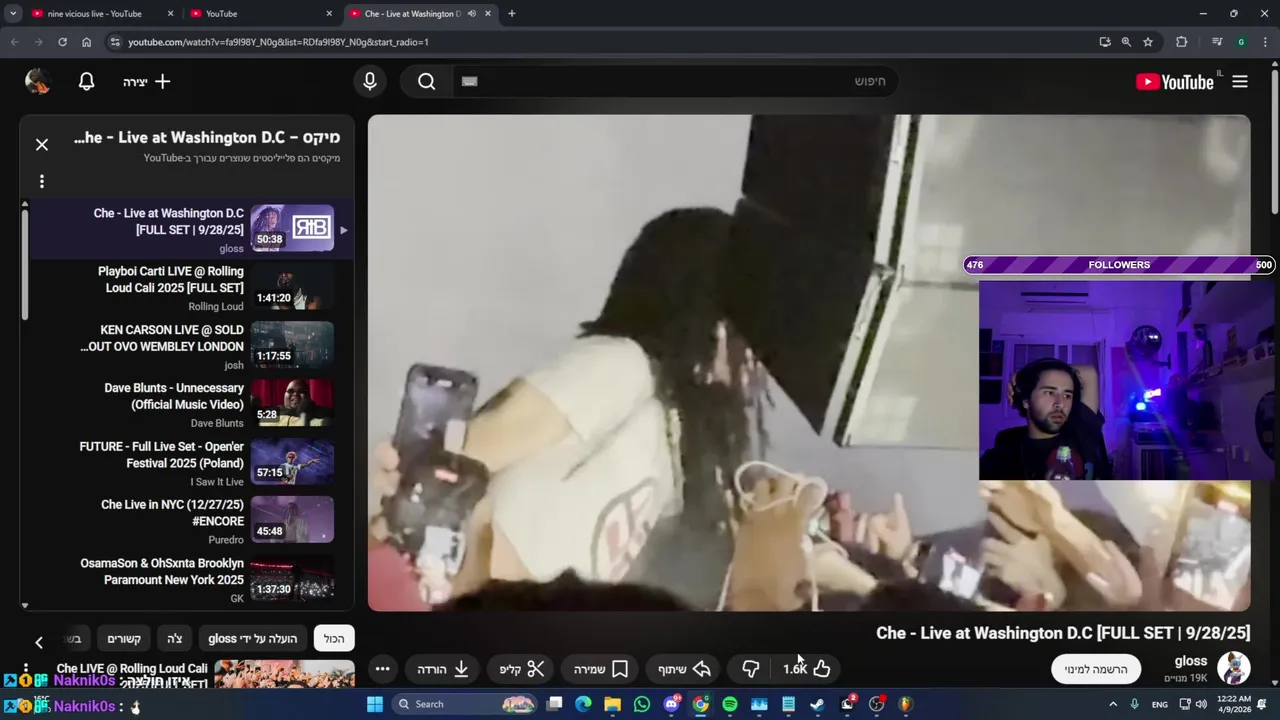Open the gloss channel avatar
Viewport: 1280px width, 720px height.
pyautogui.click(x=1233, y=668)
